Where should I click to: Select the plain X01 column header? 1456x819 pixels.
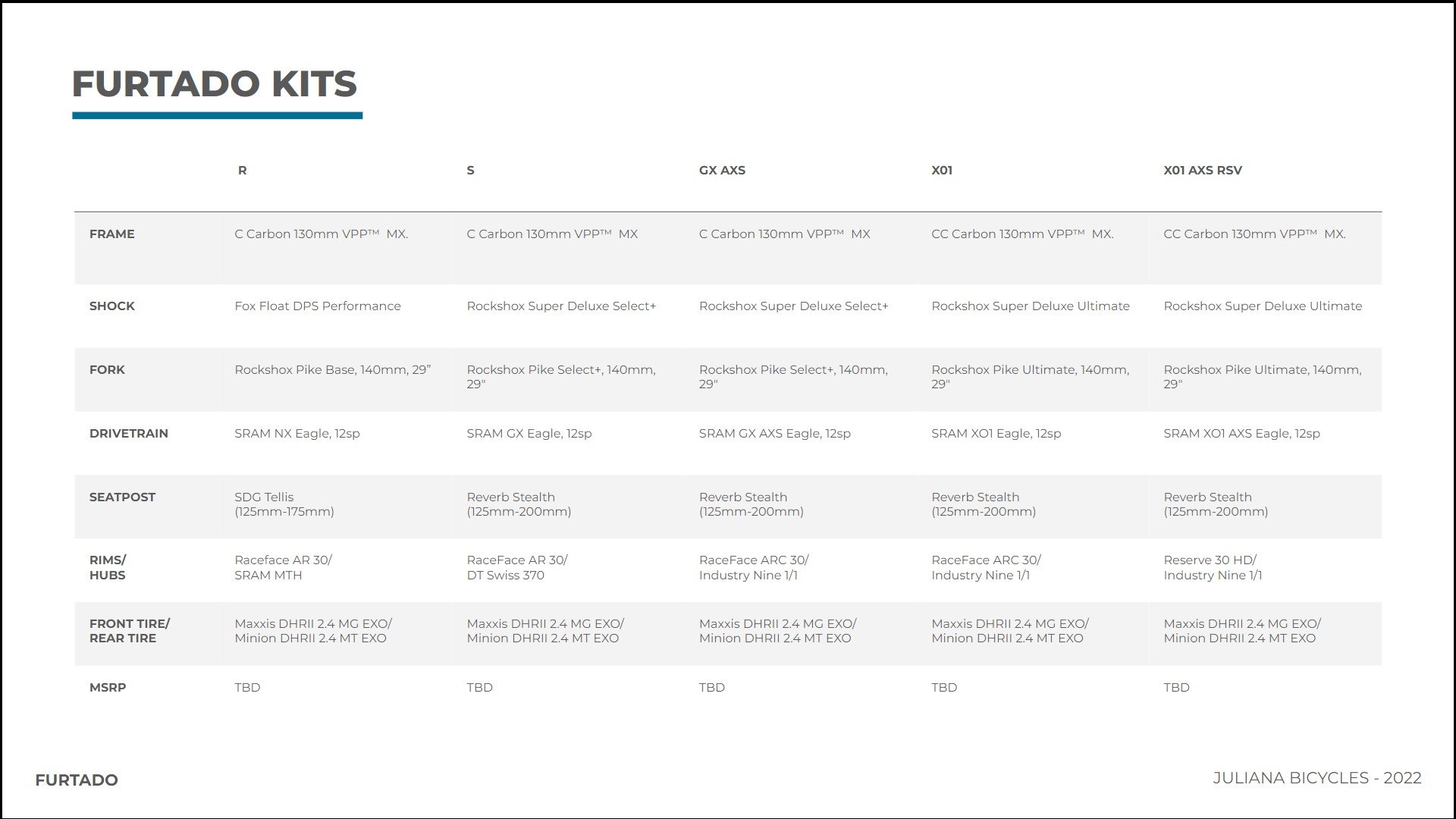click(942, 171)
